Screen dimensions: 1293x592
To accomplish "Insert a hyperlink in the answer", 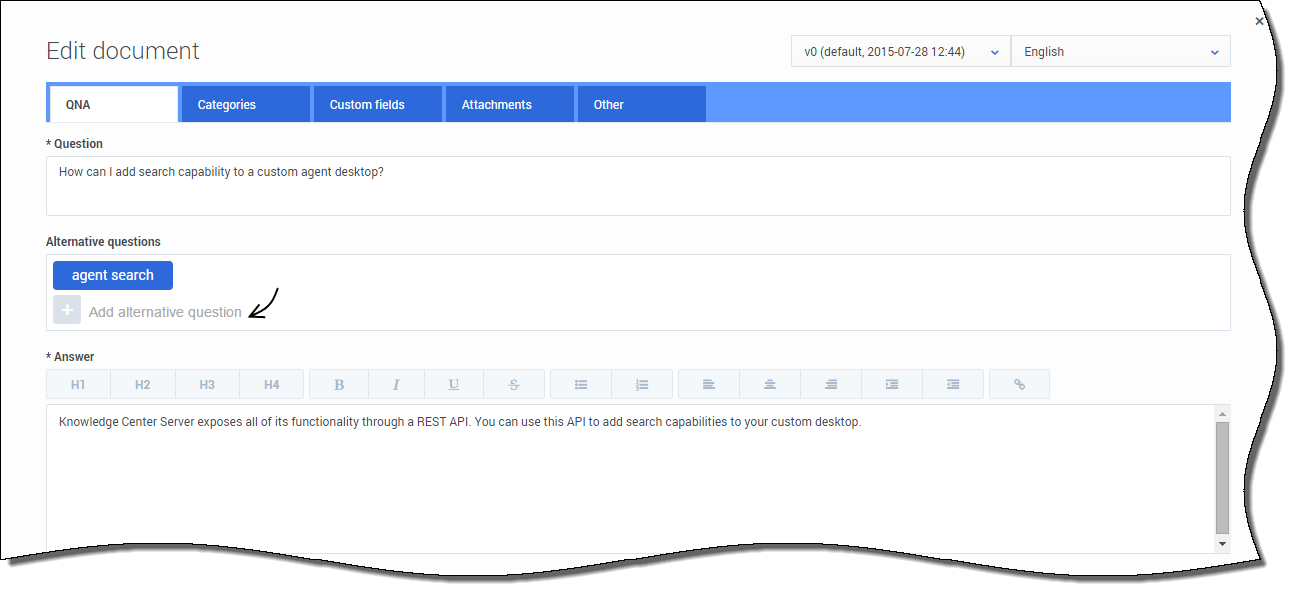I will 1019,385.
